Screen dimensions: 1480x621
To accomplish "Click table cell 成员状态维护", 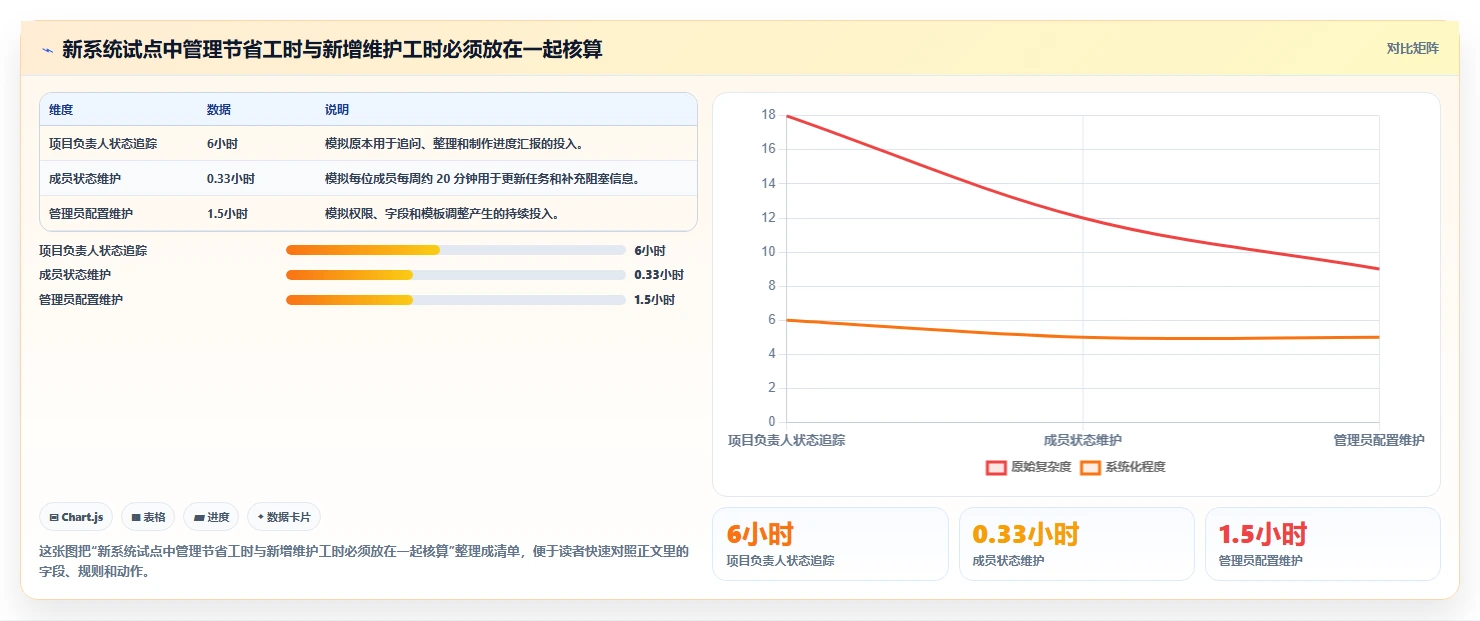I will pos(85,179).
